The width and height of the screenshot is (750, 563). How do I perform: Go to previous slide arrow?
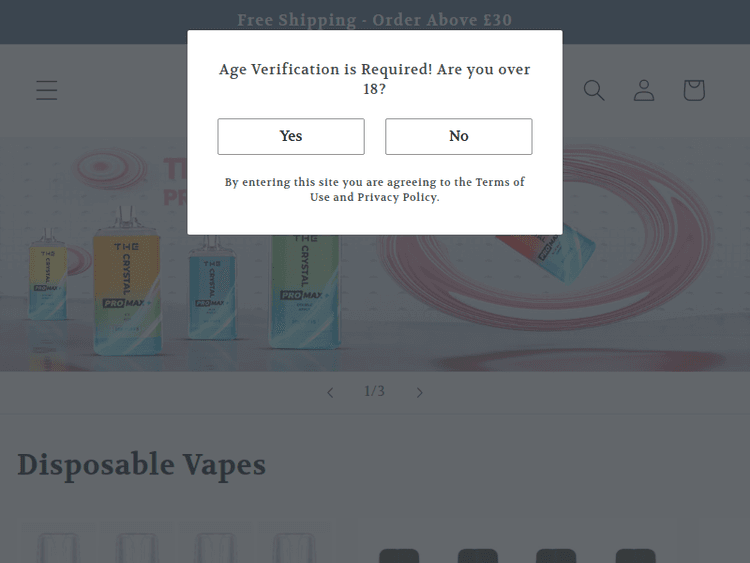coord(330,392)
